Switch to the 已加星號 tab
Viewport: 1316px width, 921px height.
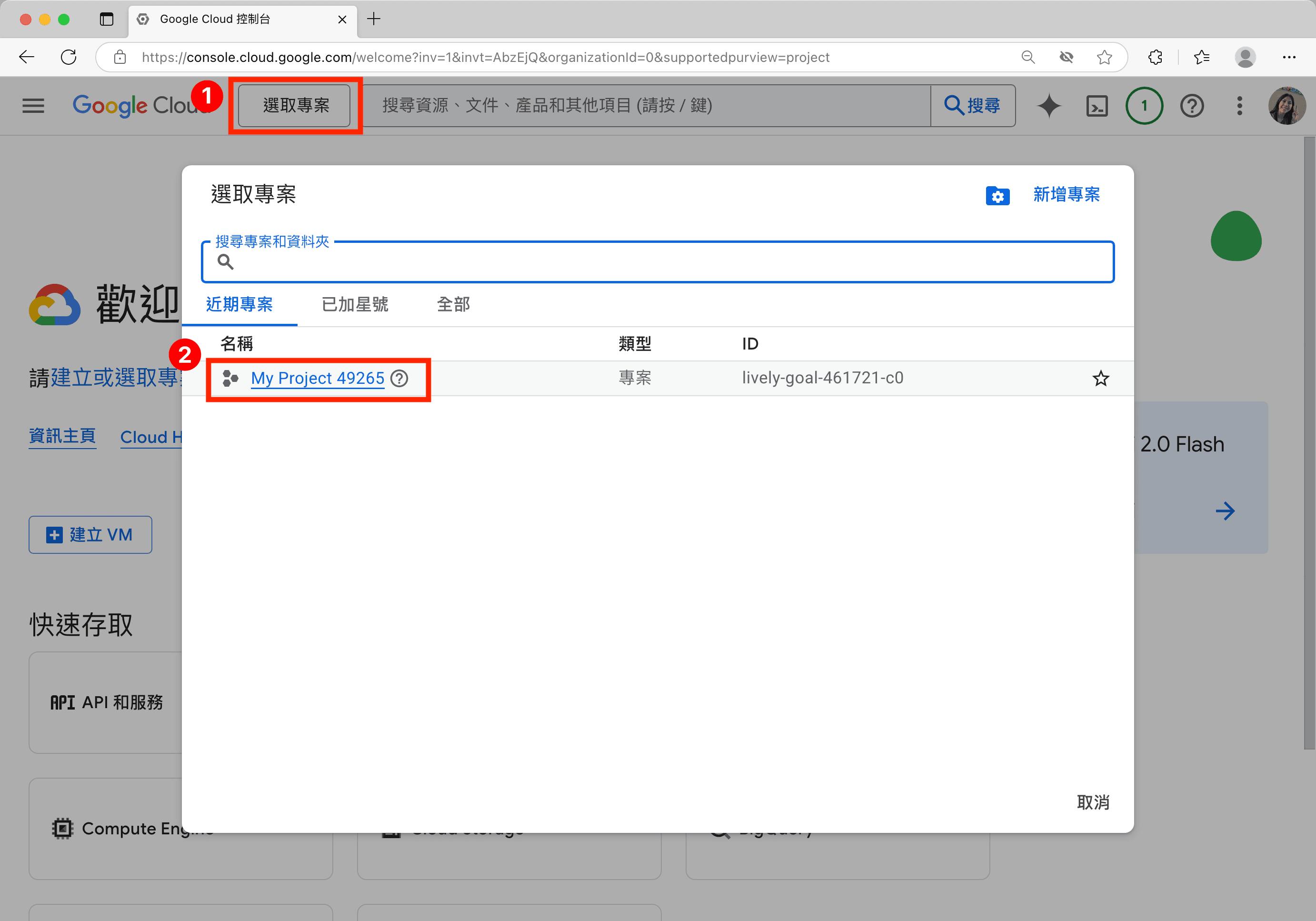355,304
